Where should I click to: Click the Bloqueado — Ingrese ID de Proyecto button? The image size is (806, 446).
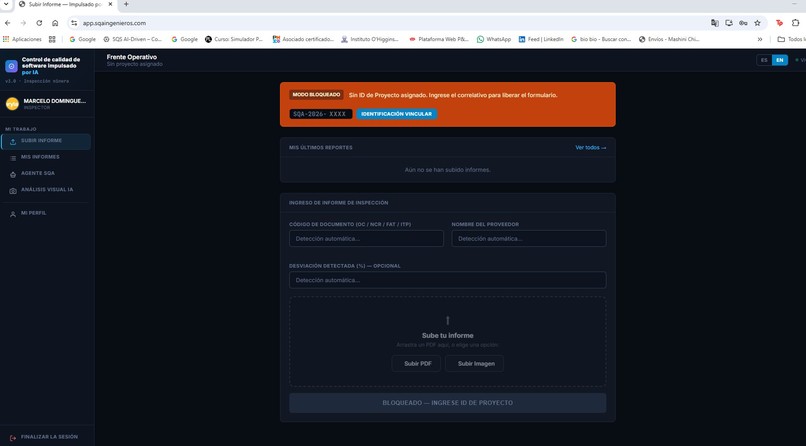pos(447,403)
